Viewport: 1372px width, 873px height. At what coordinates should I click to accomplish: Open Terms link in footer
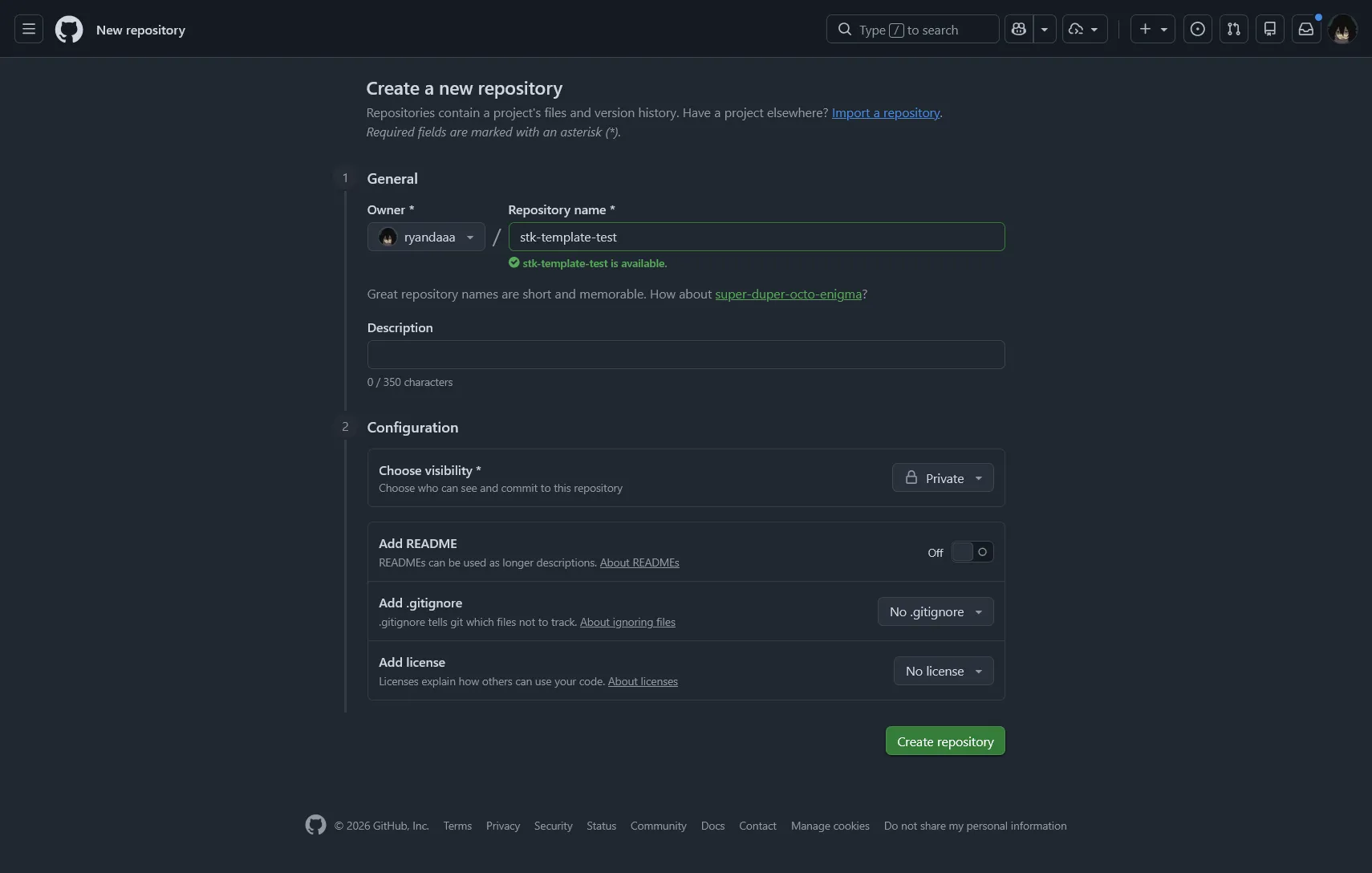pos(457,826)
